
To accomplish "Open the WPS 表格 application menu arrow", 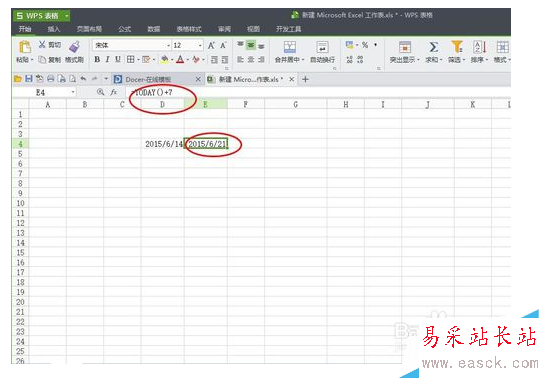I will click(66, 16).
